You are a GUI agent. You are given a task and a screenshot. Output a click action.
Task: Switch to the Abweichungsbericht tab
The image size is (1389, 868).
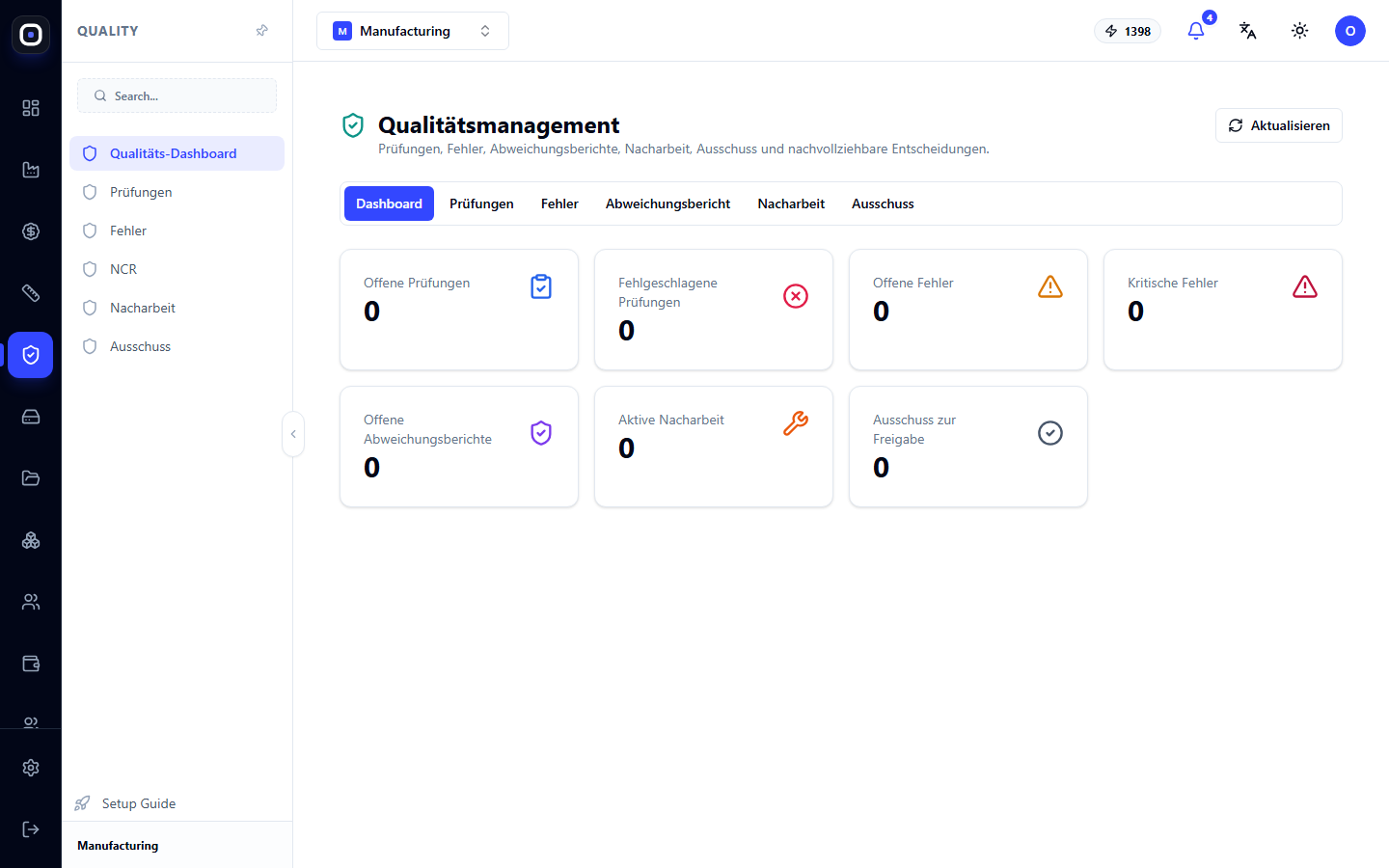point(667,203)
